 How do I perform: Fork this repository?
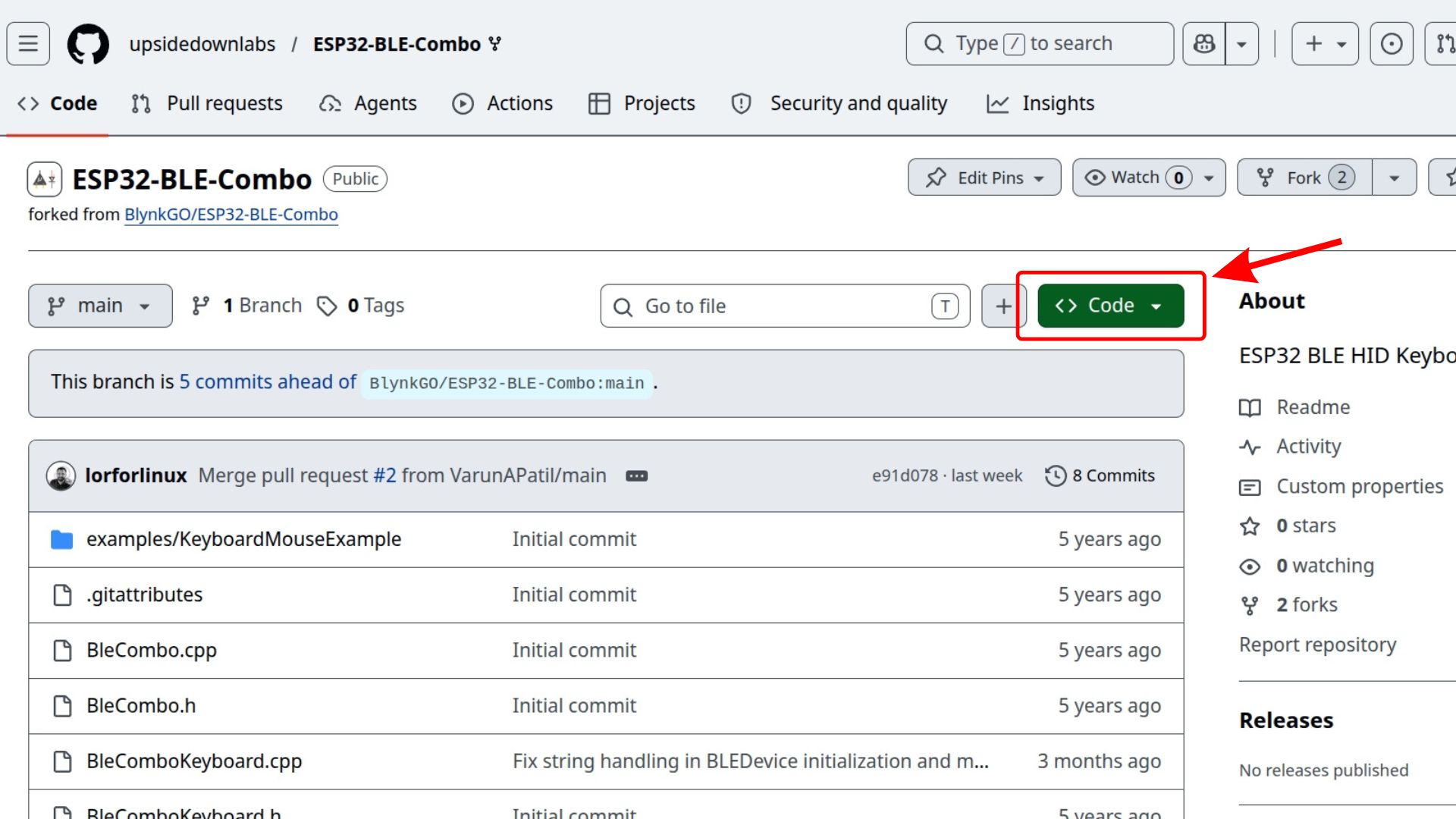(x=1304, y=177)
